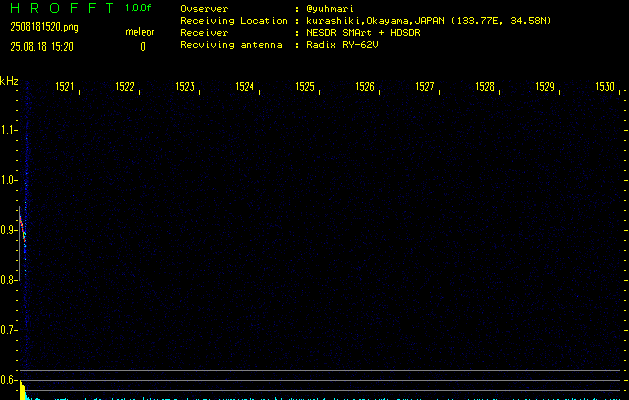Click time marker 1527
This screenshot has height=400, width=629.
425,87
